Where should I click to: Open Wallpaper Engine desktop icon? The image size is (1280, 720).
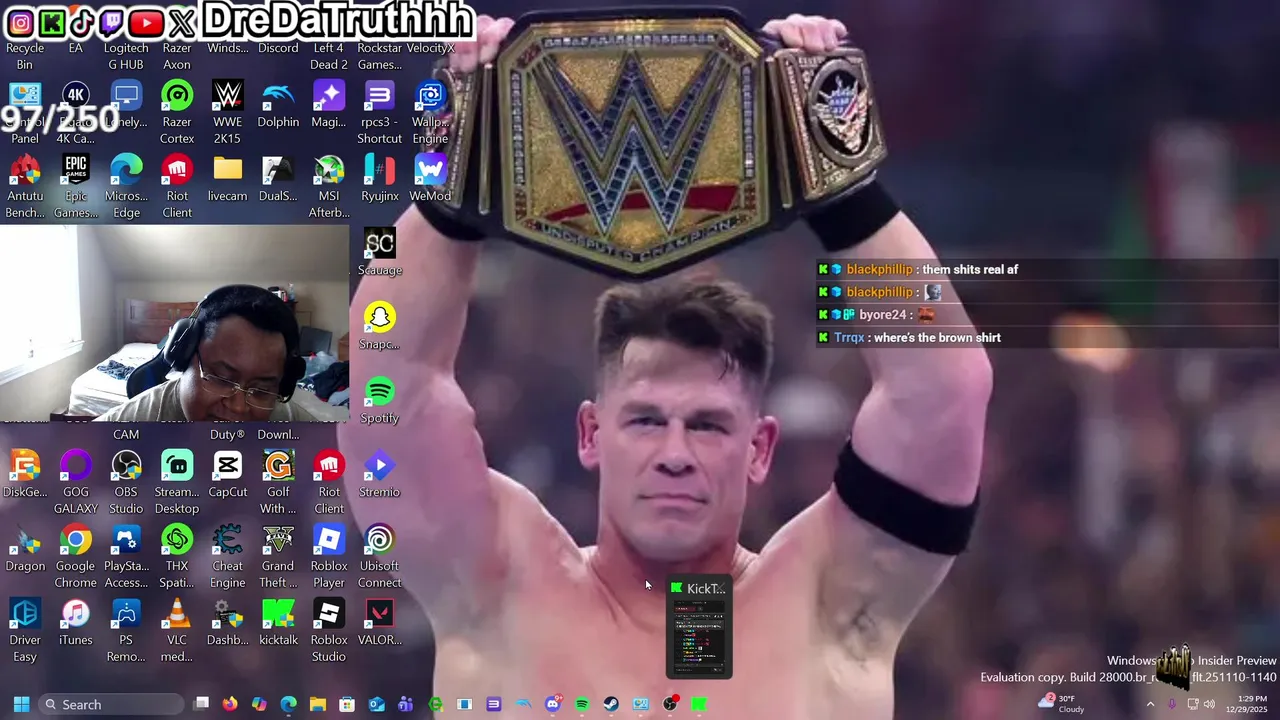(x=430, y=112)
